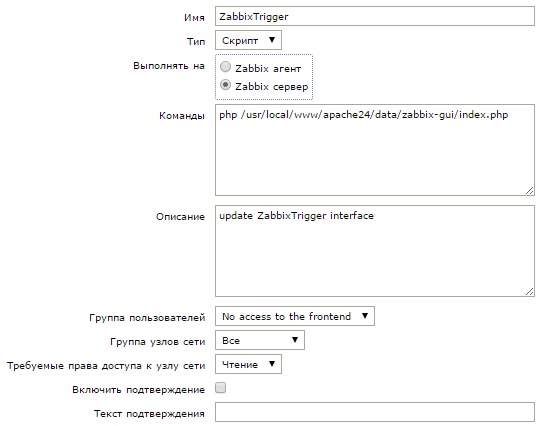Click inside the Описание textarea
Viewport: 541px width, 426px height.
tap(375, 251)
